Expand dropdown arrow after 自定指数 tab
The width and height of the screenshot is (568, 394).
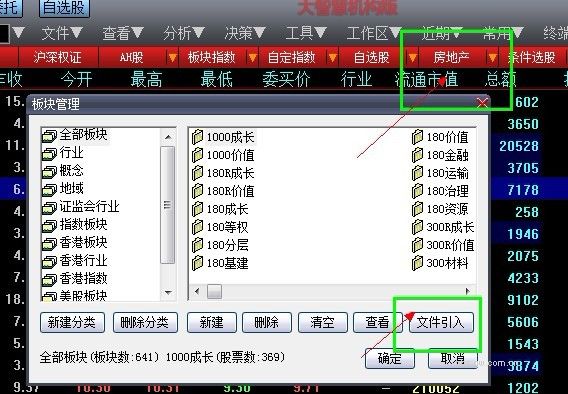pyautogui.click(x=333, y=57)
